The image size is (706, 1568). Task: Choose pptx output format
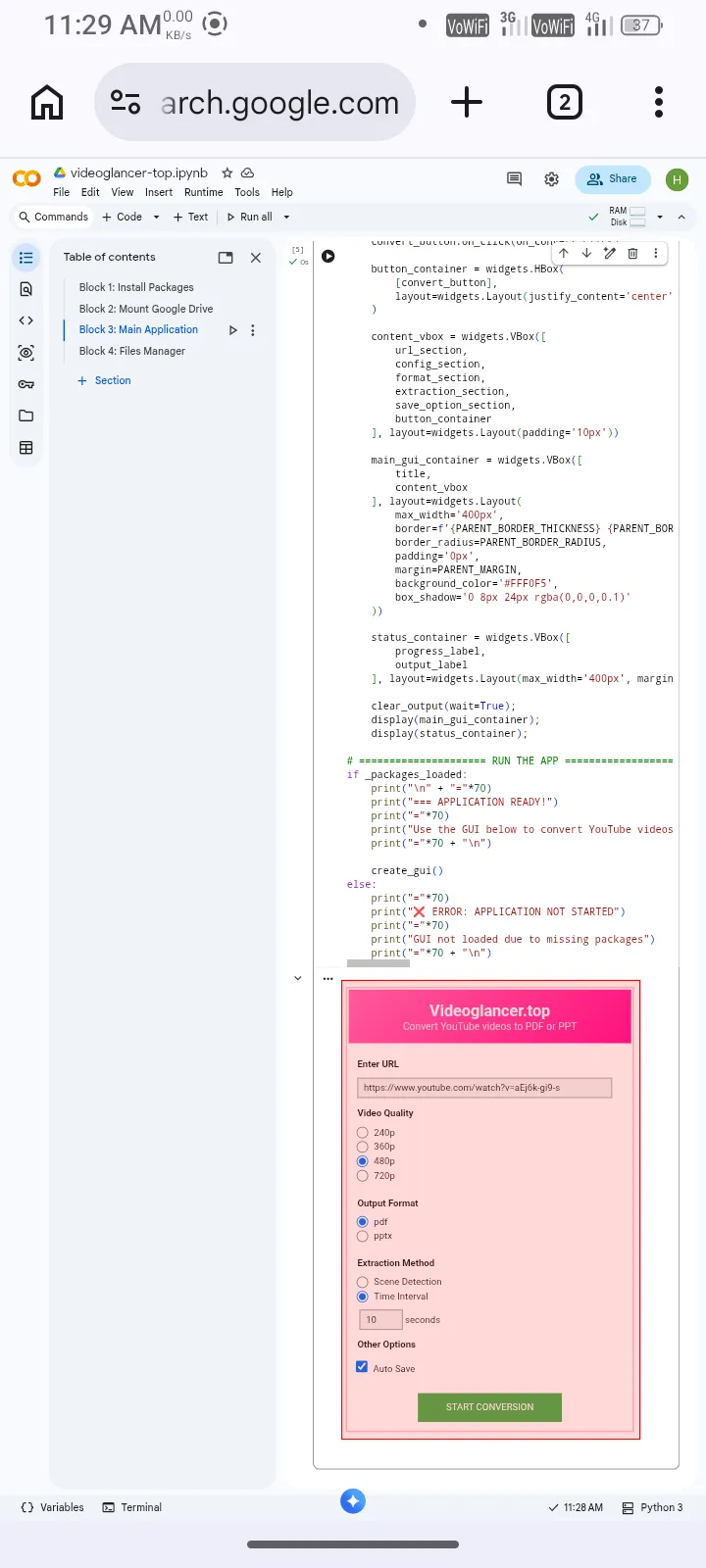[363, 1237]
